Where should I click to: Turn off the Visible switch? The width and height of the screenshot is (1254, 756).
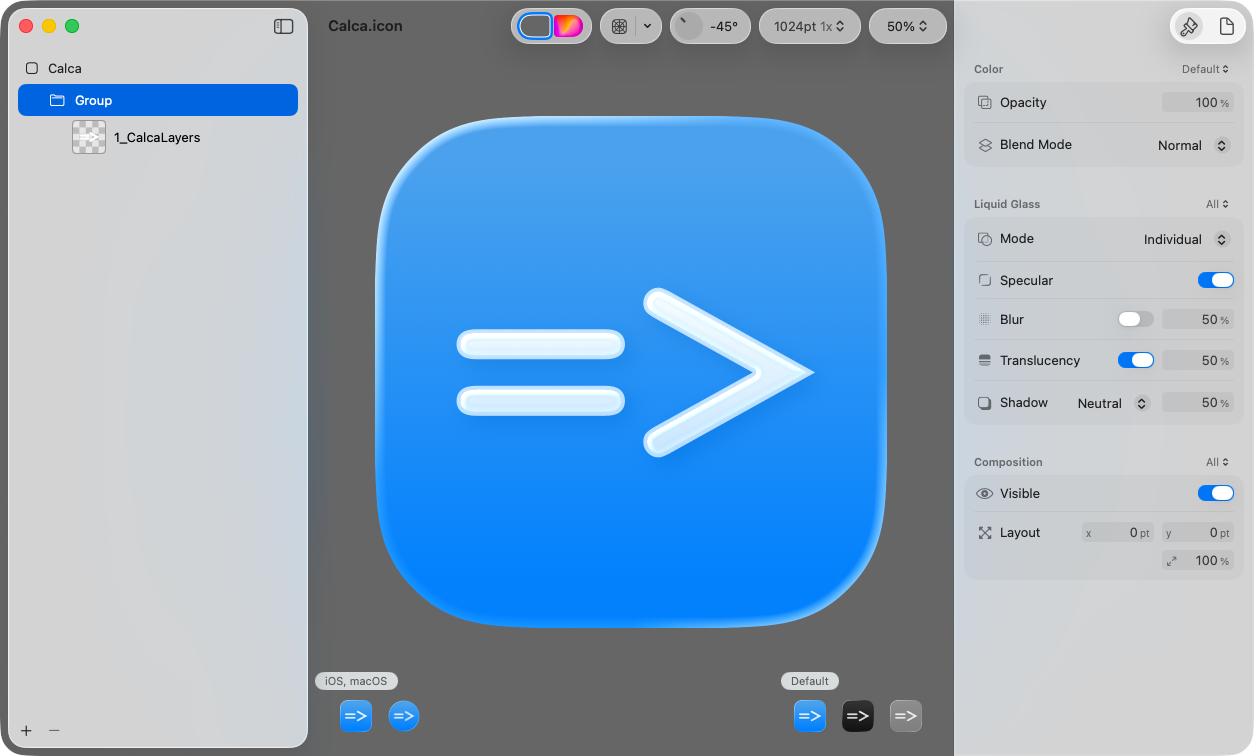coord(1216,493)
